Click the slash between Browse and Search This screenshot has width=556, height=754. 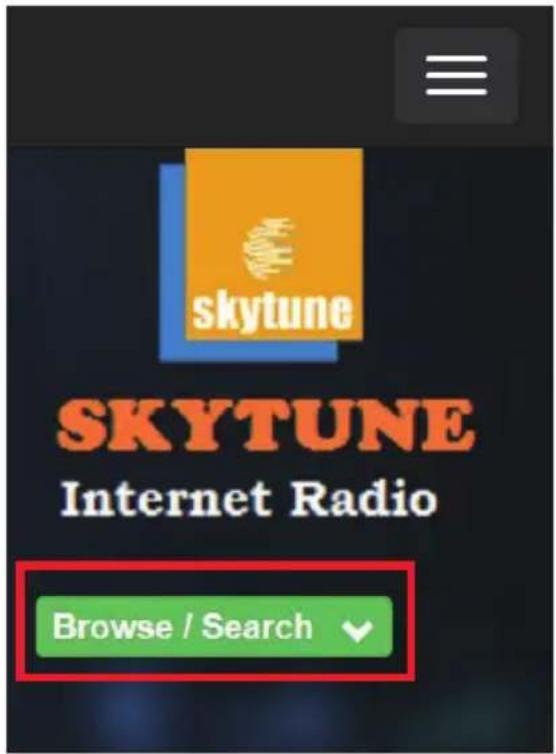tap(187, 627)
